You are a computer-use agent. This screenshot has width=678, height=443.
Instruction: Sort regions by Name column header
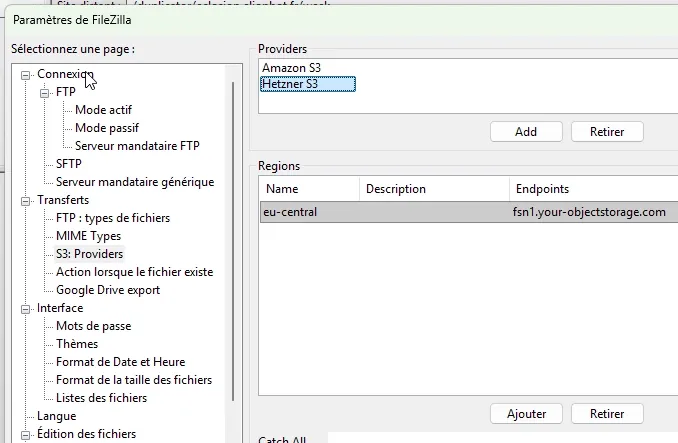pos(309,189)
